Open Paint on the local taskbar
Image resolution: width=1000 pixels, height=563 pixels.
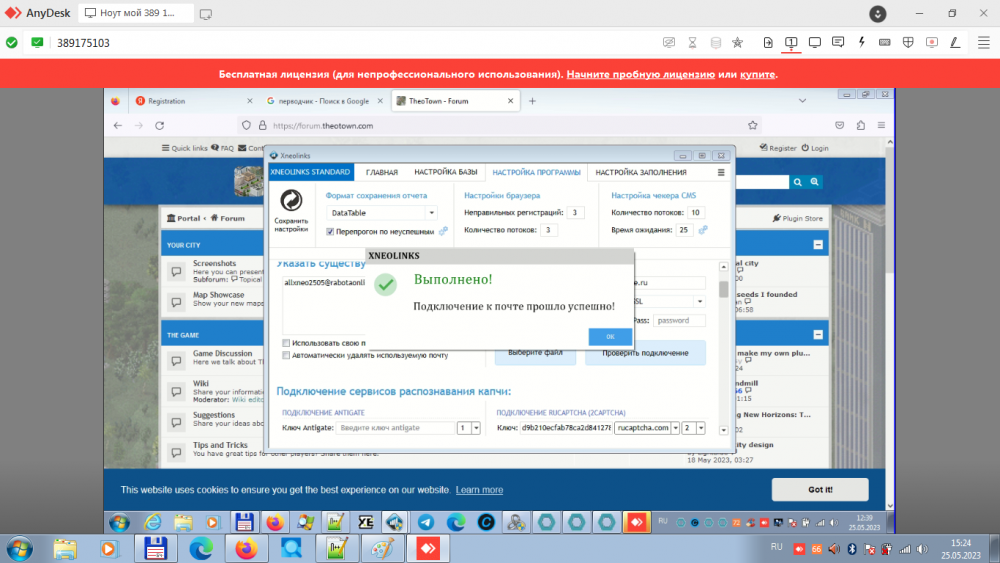(383, 548)
